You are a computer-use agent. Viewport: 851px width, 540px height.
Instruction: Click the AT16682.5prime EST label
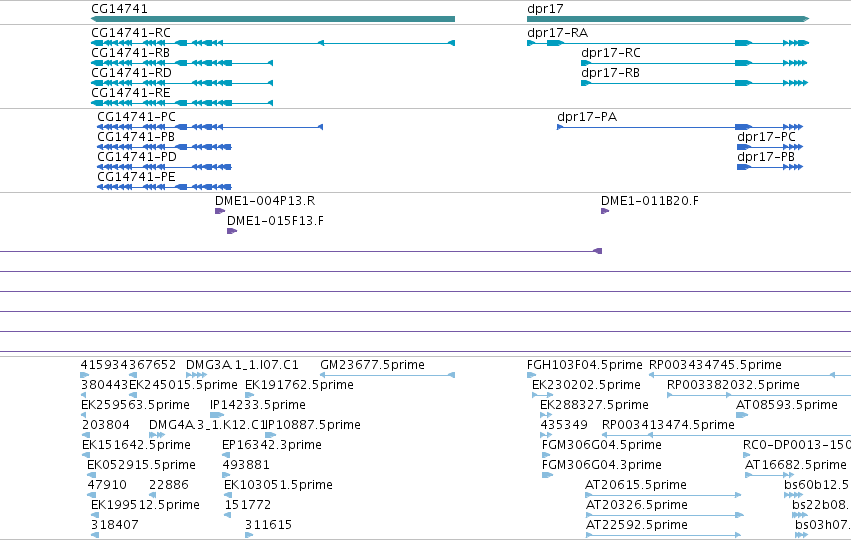coord(796,465)
